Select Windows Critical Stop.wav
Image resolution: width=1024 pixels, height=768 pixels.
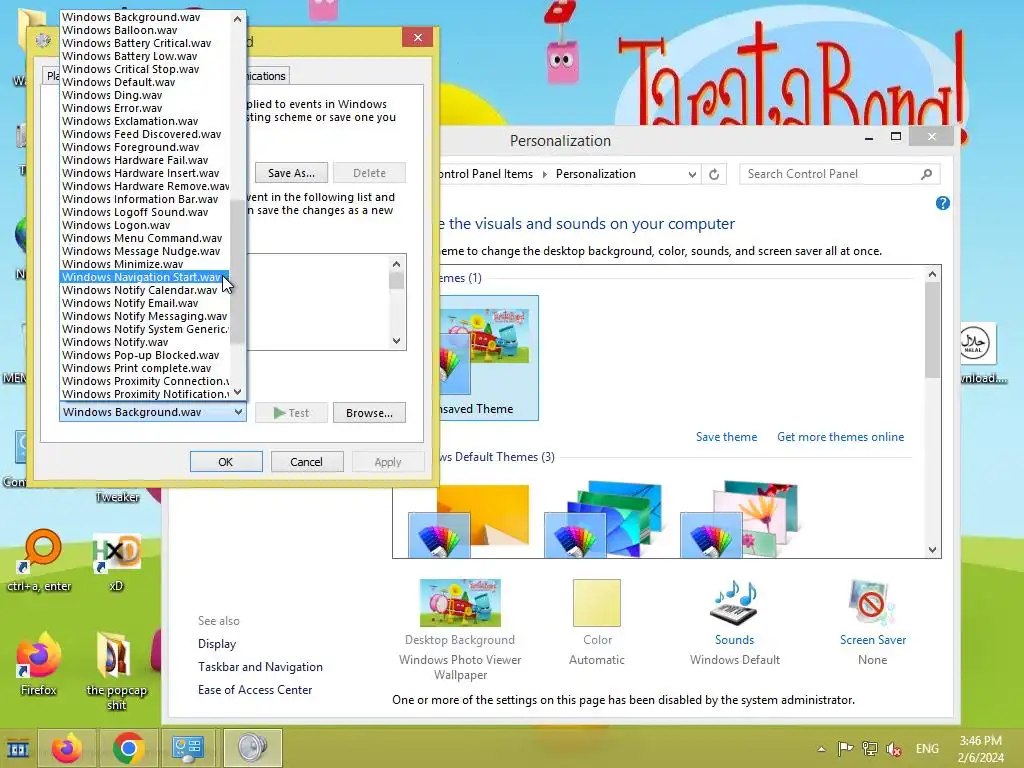(x=144, y=69)
